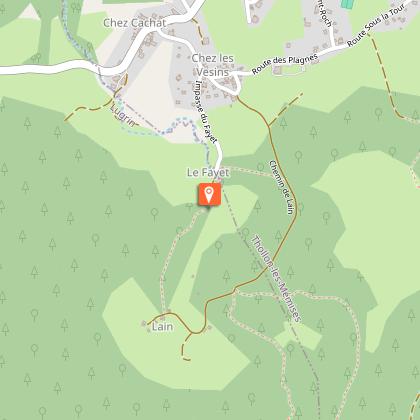Viewport: 420px width, 420px height.
Task: Click the Lugrin boundary label
Action: [x=123, y=116]
